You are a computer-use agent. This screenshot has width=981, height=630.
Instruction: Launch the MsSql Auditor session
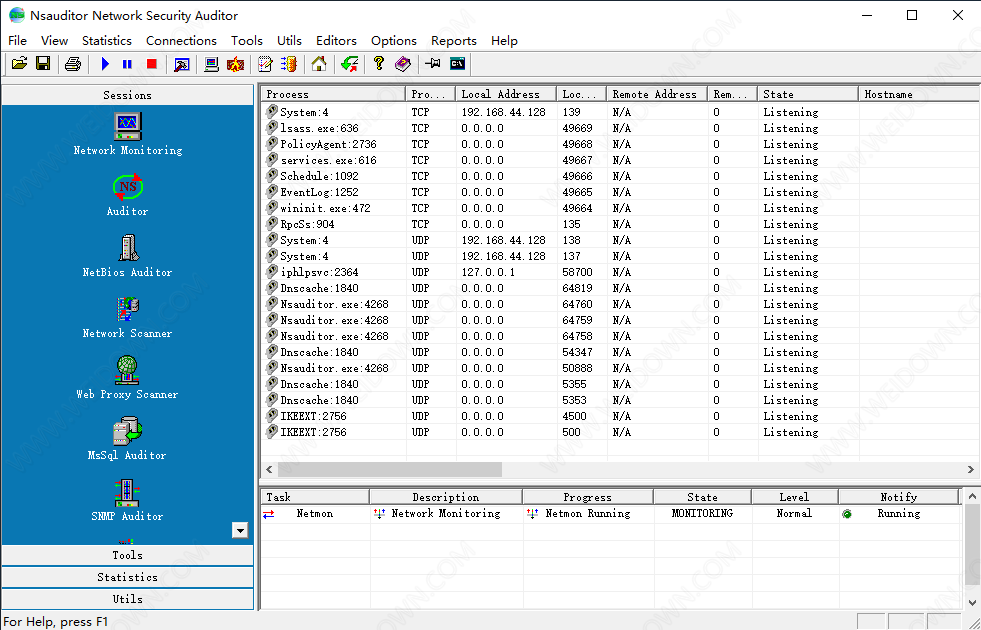(x=128, y=439)
